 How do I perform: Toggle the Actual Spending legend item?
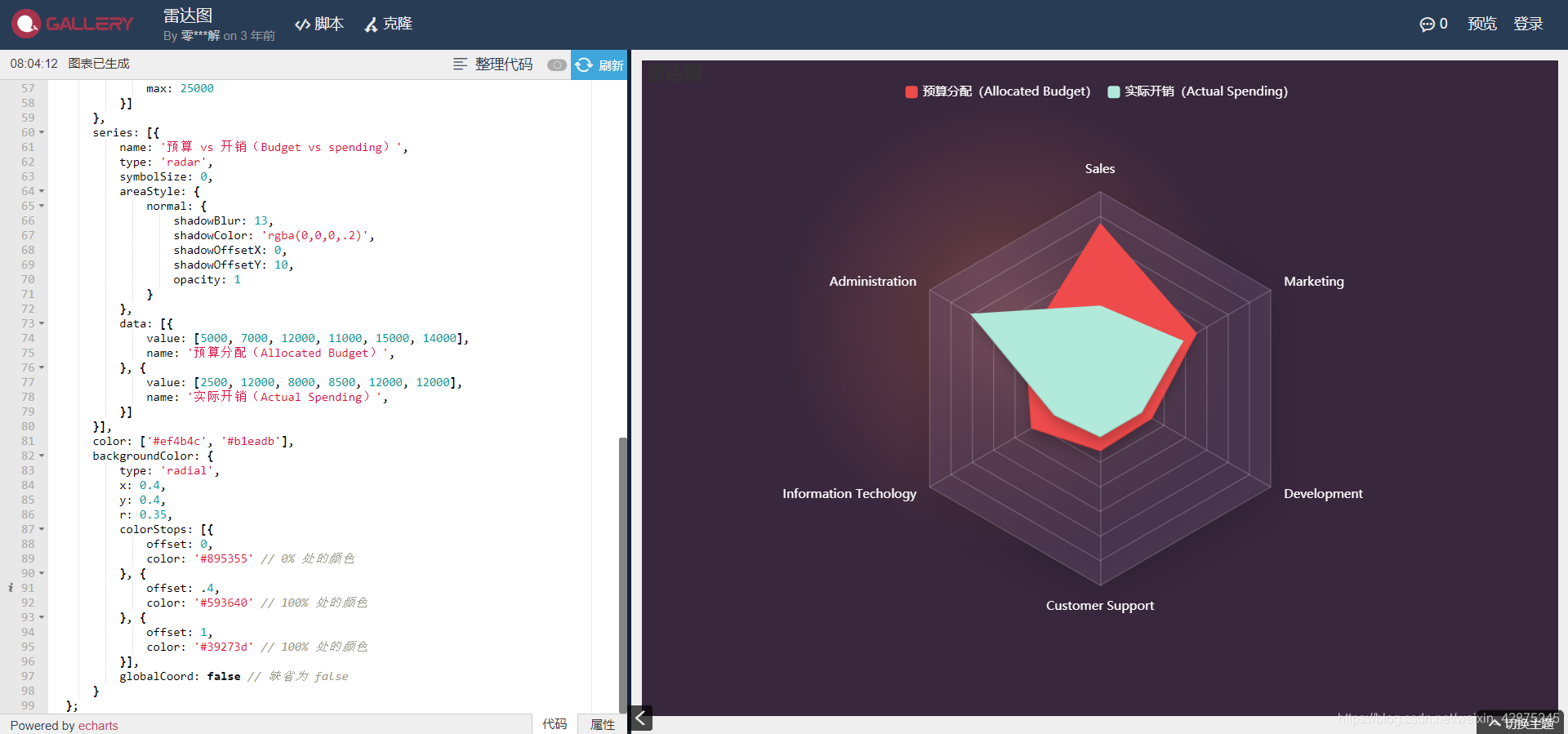(x=1197, y=91)
